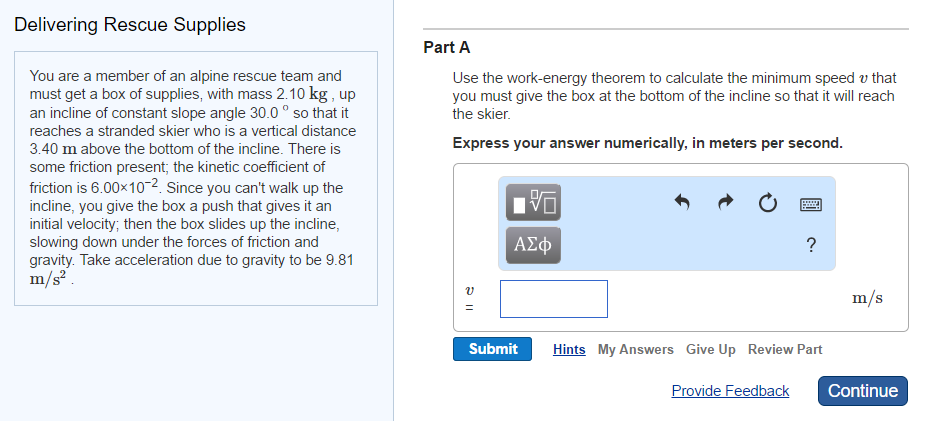Open the math templates (square root) palette
This screenshot has width=931, height=421.
pos(533,203)
